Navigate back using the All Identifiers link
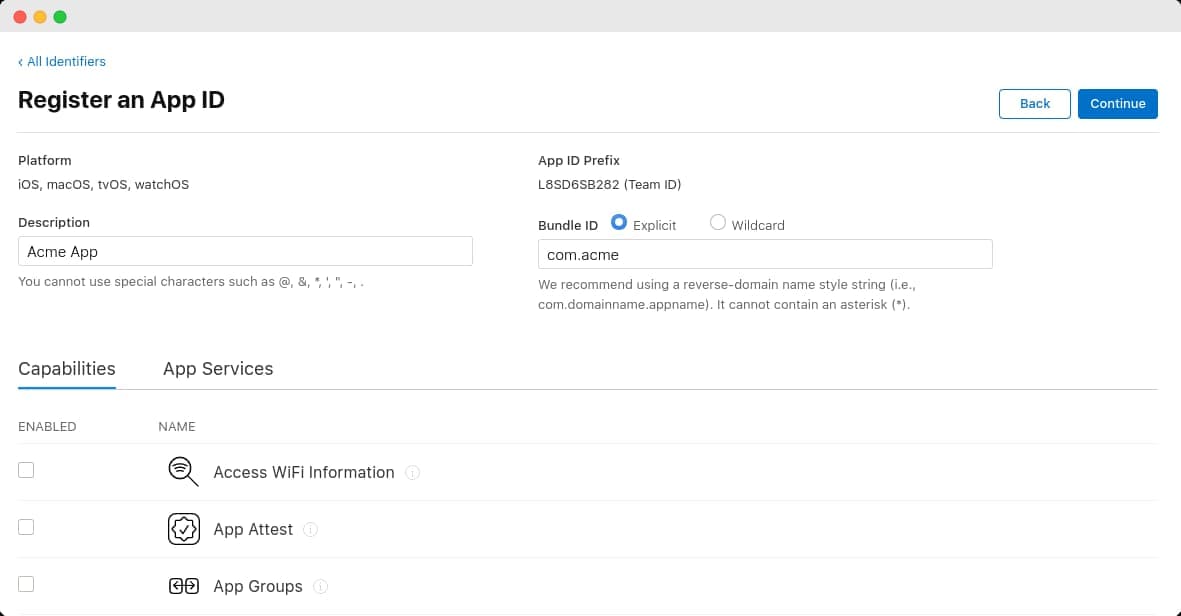The image size is (1181, 616). tap(66, 61)
